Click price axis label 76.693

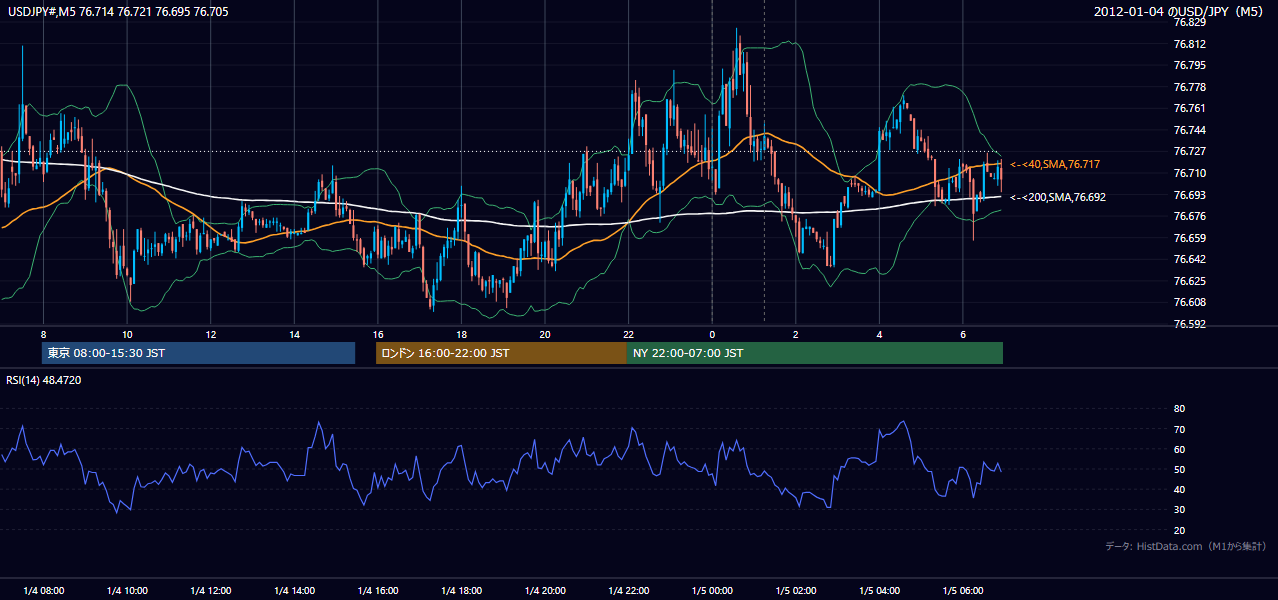pyautogui.click(x=1191, y=195)
